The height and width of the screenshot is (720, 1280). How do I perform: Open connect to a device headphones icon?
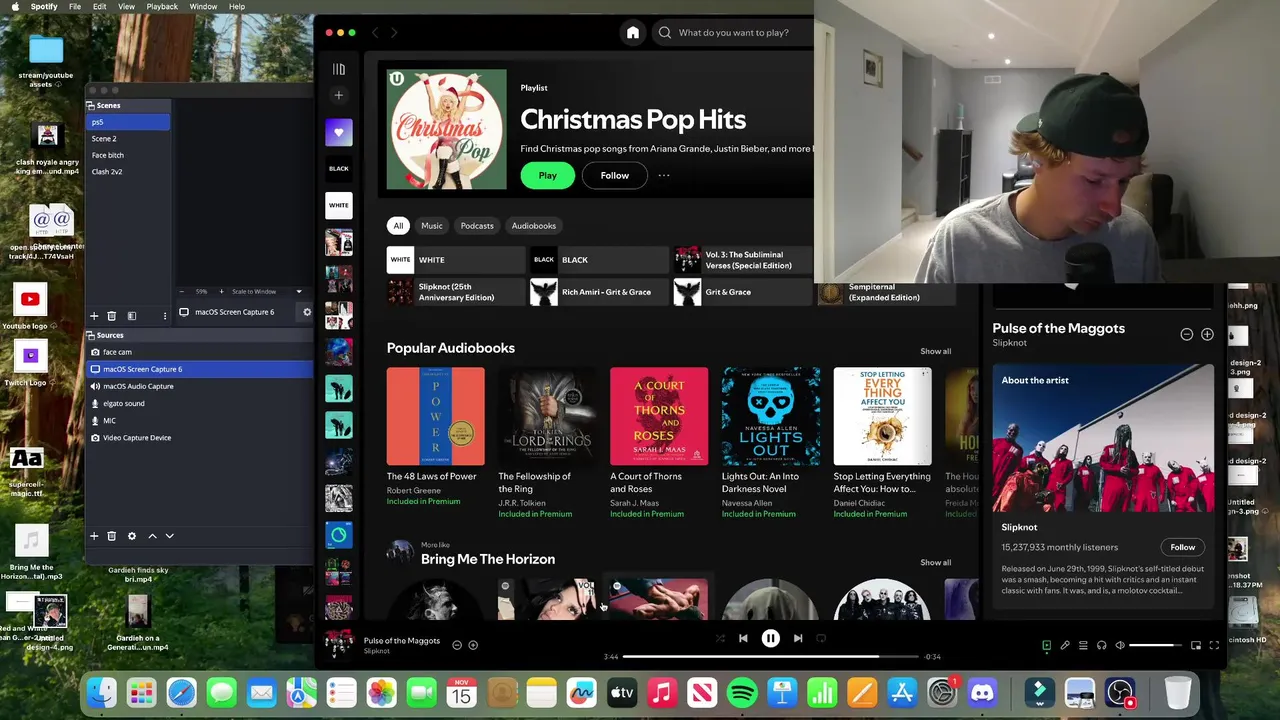tap(1101, 645)
